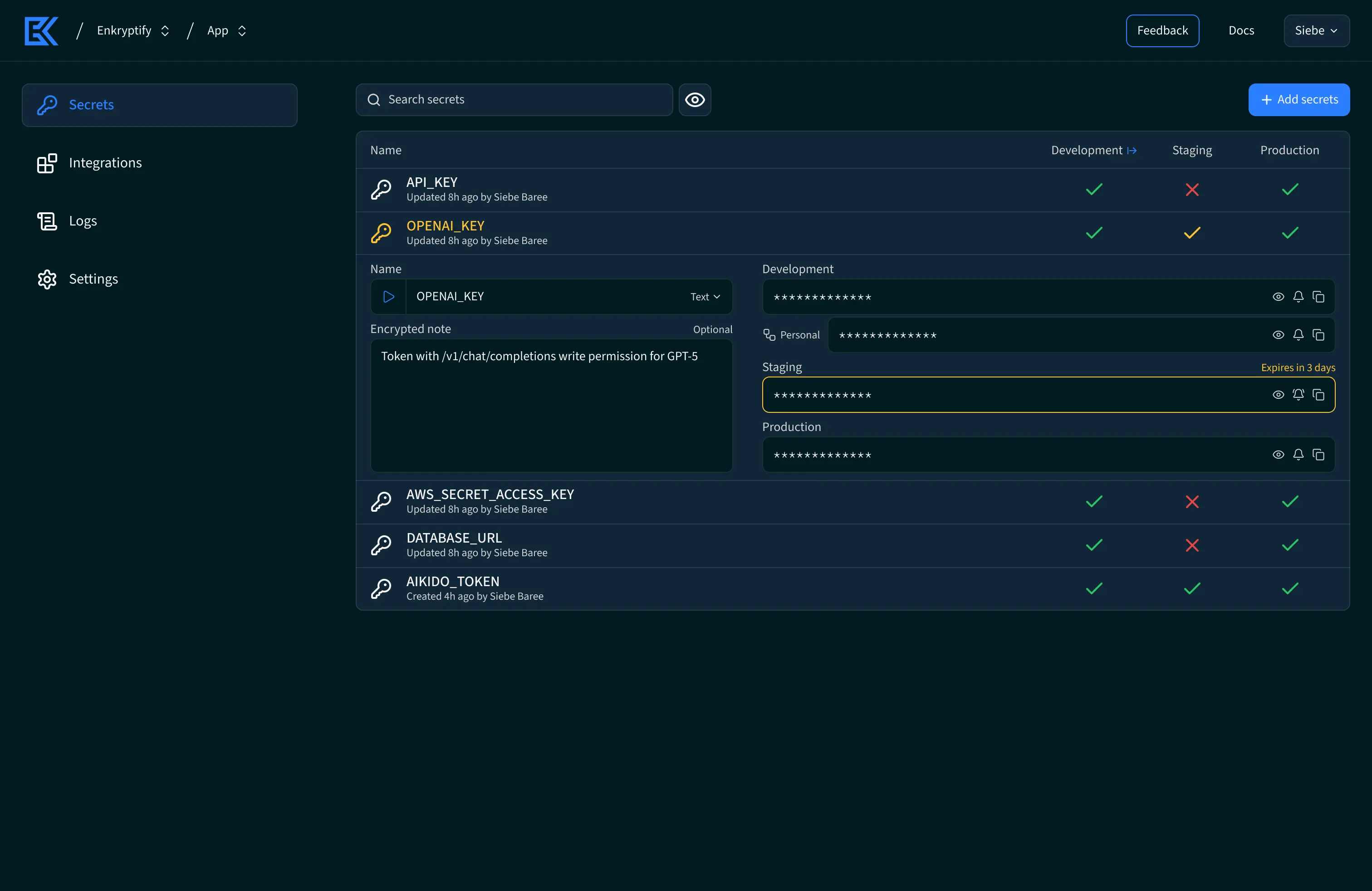Click the Personal override icon in the Development section

(x=770, y=335)
